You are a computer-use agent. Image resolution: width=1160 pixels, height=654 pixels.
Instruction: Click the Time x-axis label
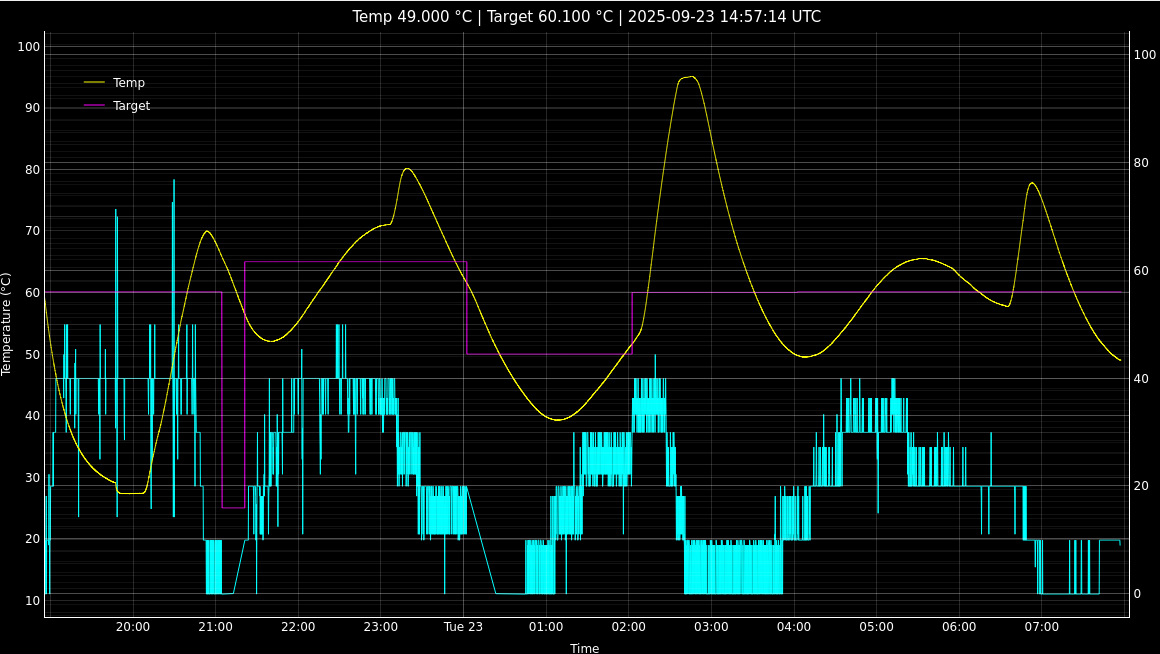585,648
